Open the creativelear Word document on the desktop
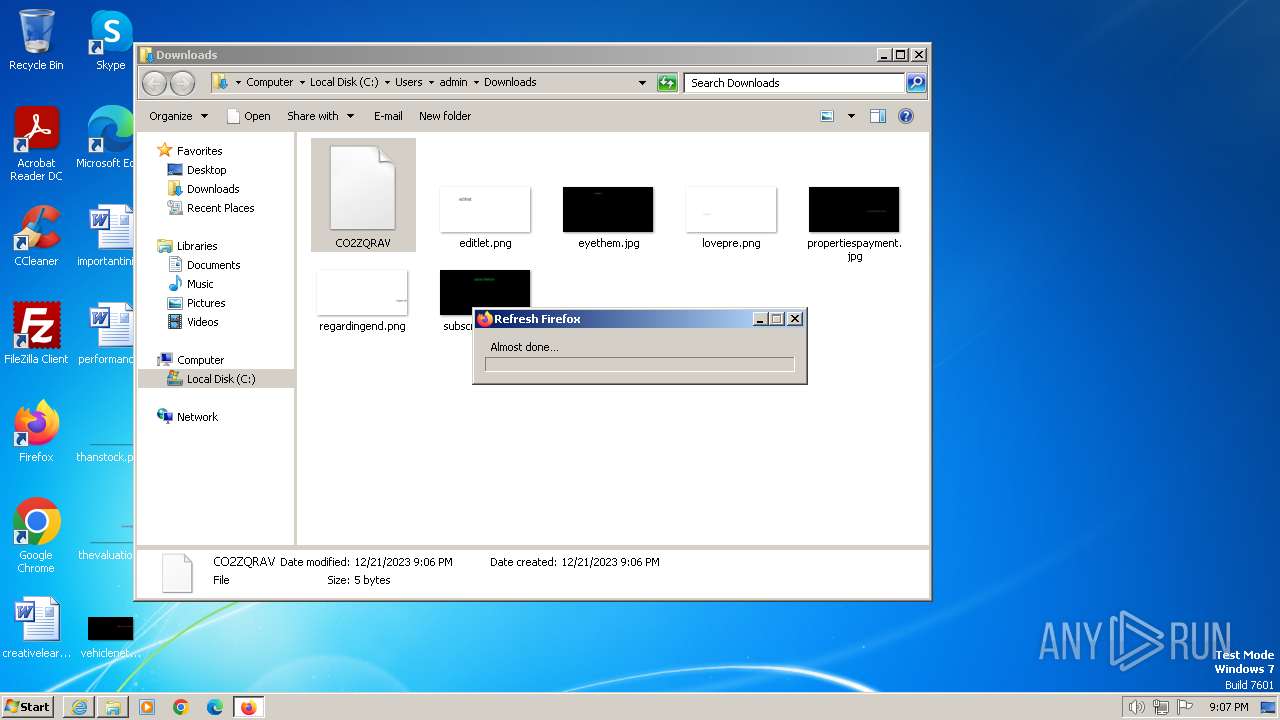This screenshot has width=1280, height=720. point(36,628)
